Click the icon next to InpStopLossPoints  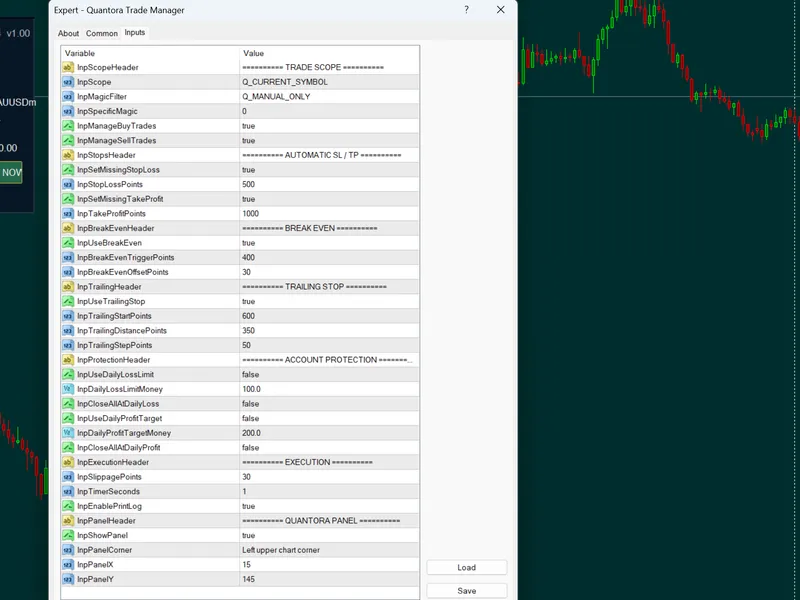point(68,184)
